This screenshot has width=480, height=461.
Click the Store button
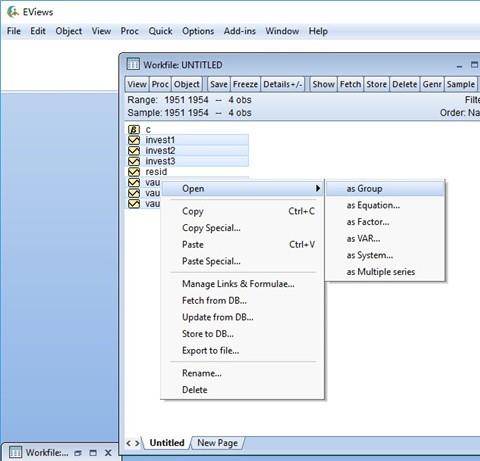(x=377, y=84)
